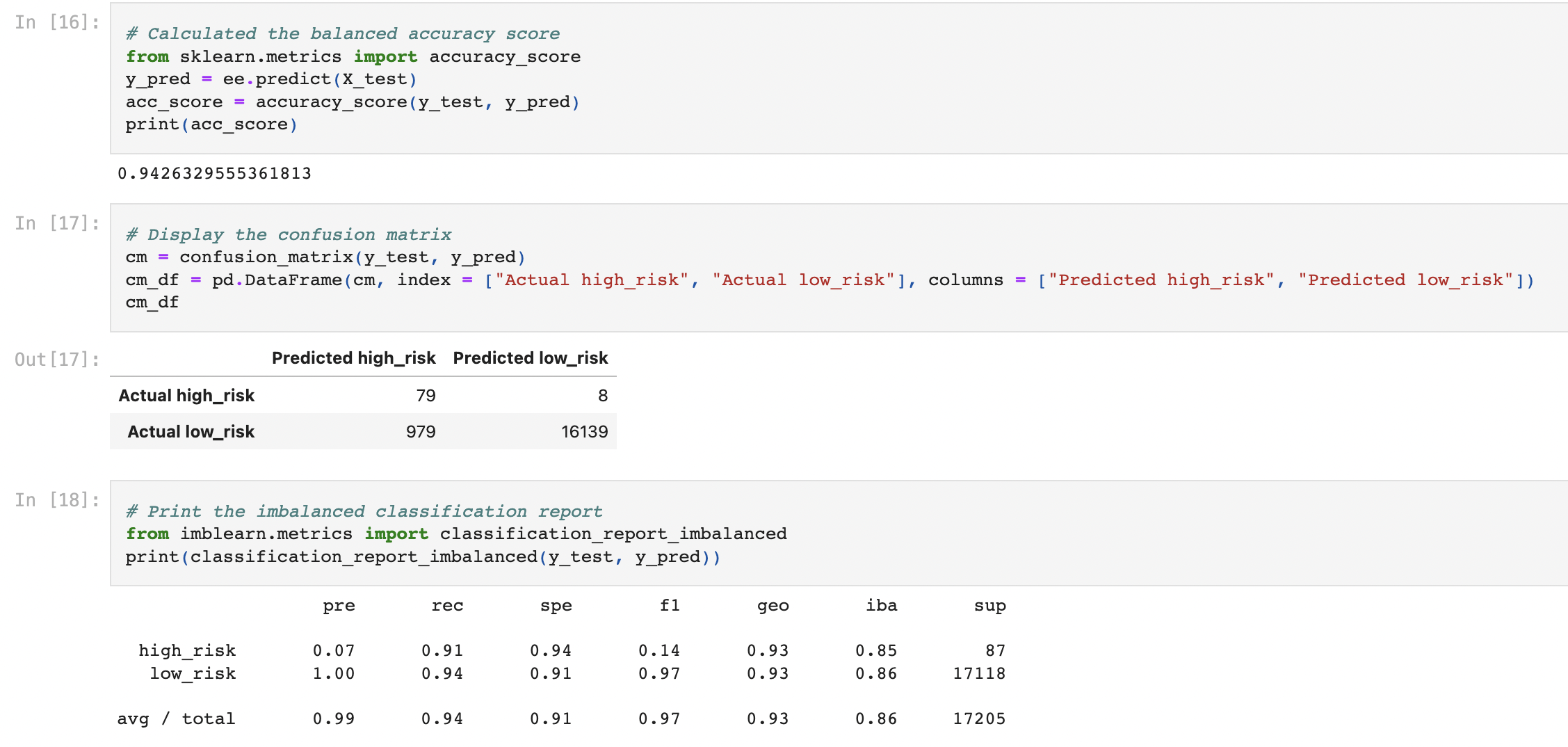Click the 'cm = confusion_matrix(y_test, y_pred)' line

(x=325, y=257)
